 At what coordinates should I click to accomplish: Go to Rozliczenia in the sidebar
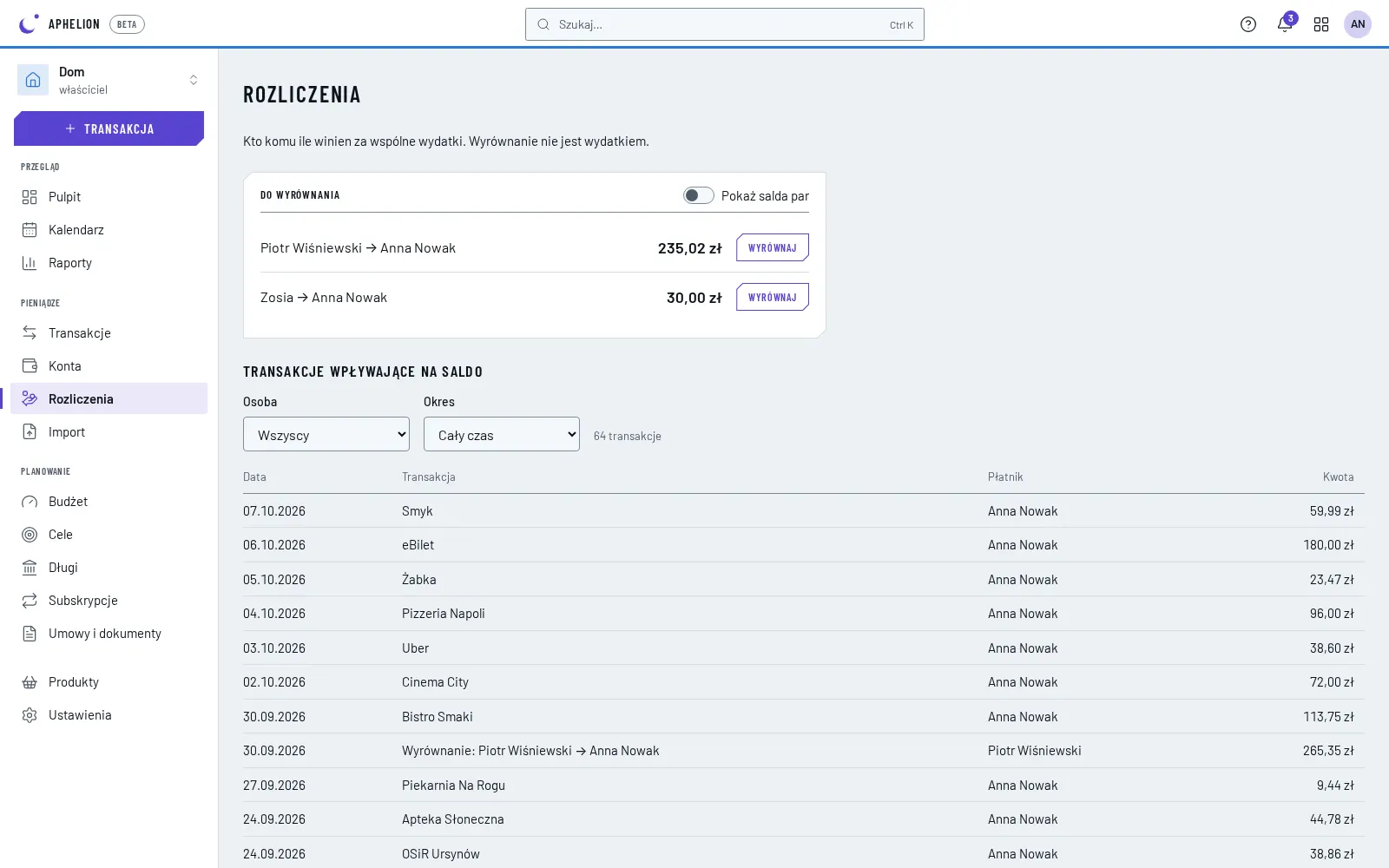pos(109,398)
